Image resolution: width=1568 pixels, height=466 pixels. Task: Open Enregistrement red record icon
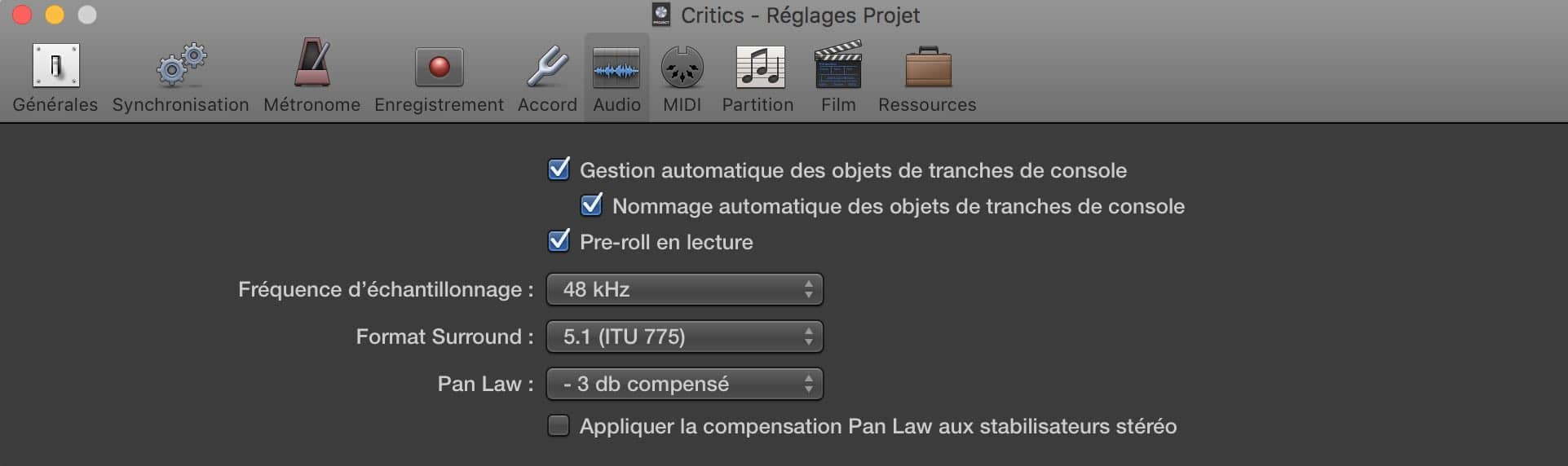click(439, 67)
